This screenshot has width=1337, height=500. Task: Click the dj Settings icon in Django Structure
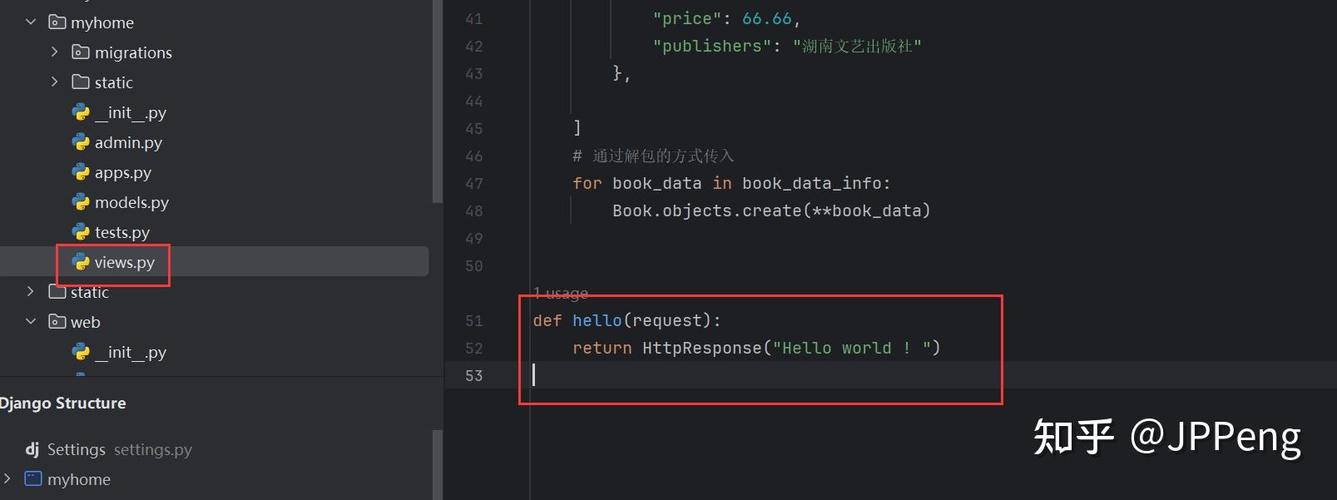point(32,449)
